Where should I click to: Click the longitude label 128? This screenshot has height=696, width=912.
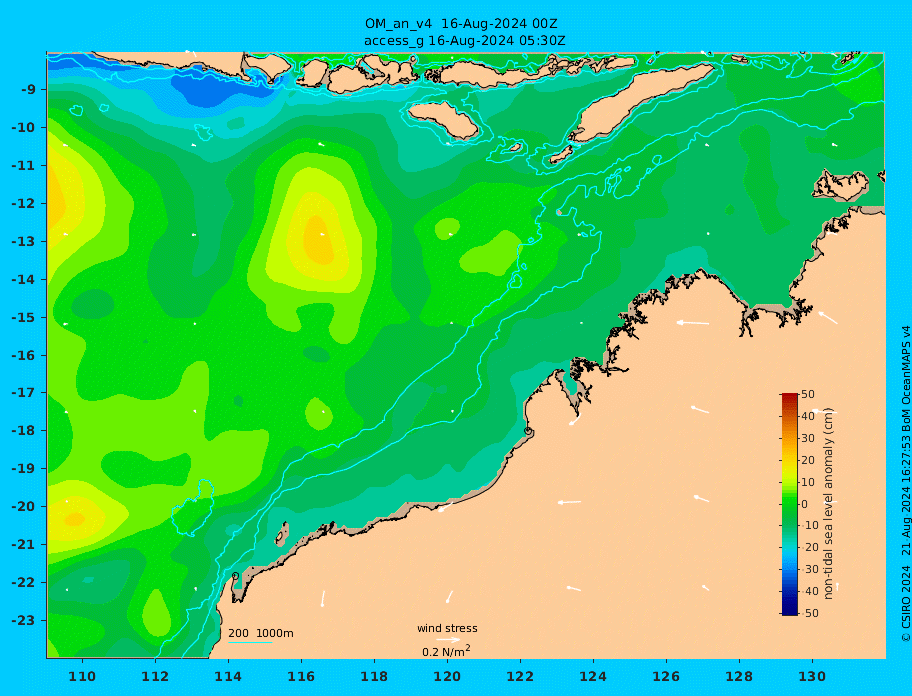pyautogui.click(x=739, y=676)
